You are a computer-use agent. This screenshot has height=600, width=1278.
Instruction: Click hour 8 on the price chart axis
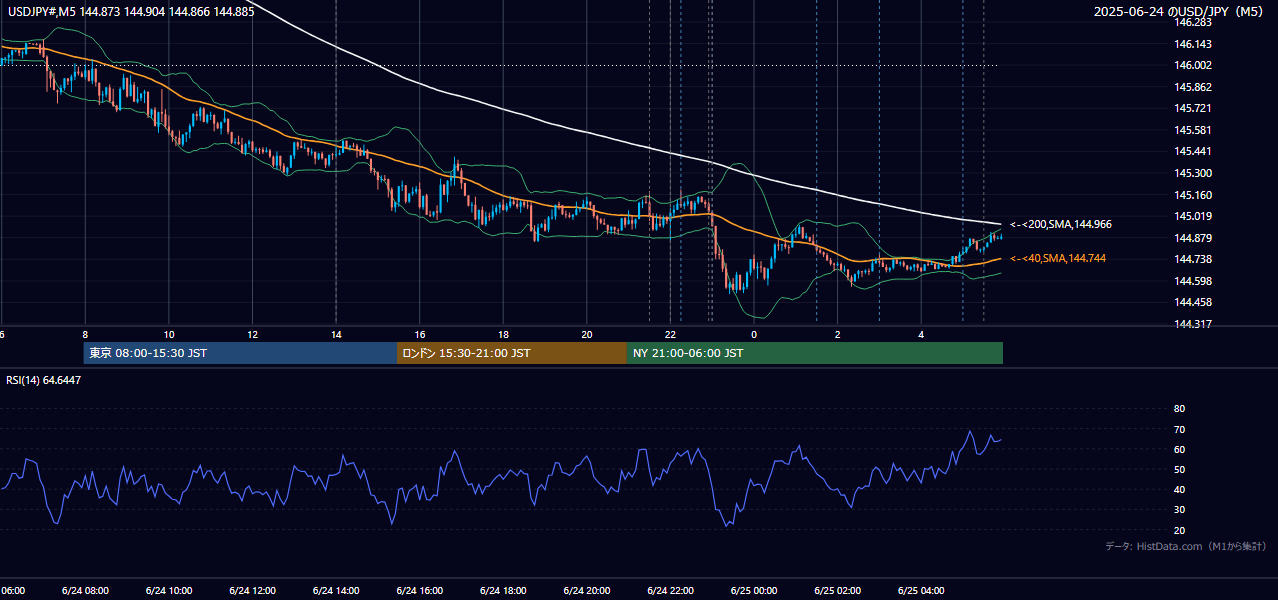coord(85,334)
